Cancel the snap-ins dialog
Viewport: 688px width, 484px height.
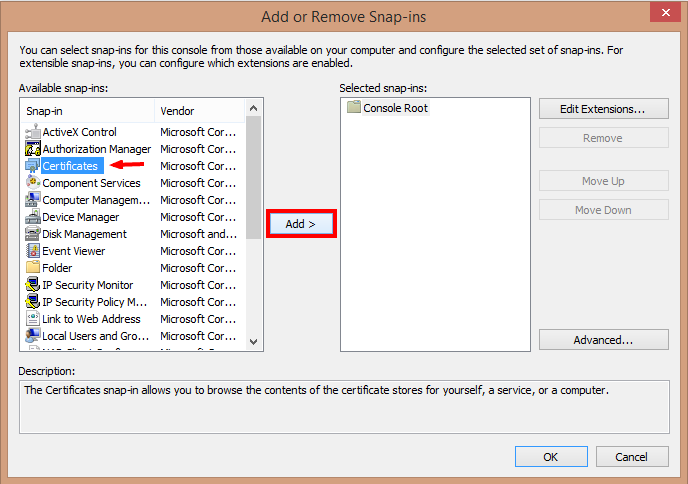tap(631, 457)
